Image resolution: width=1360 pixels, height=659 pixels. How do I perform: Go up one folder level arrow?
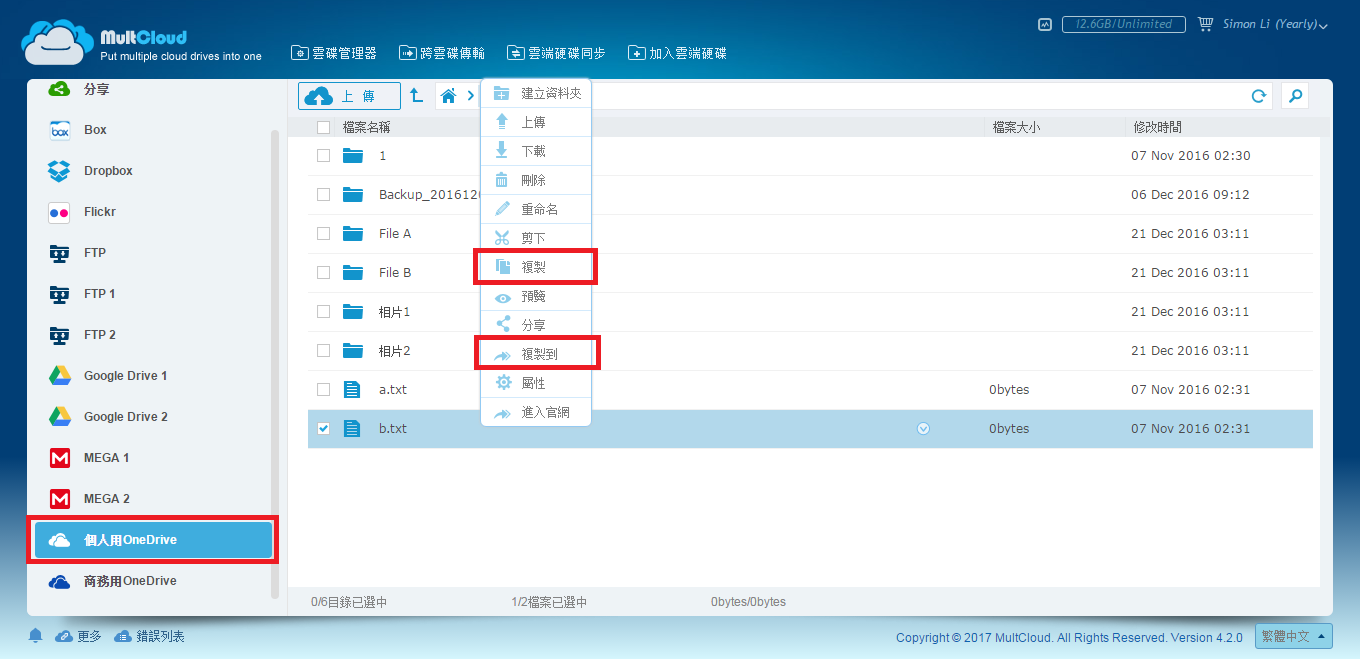tap(417, 96)
